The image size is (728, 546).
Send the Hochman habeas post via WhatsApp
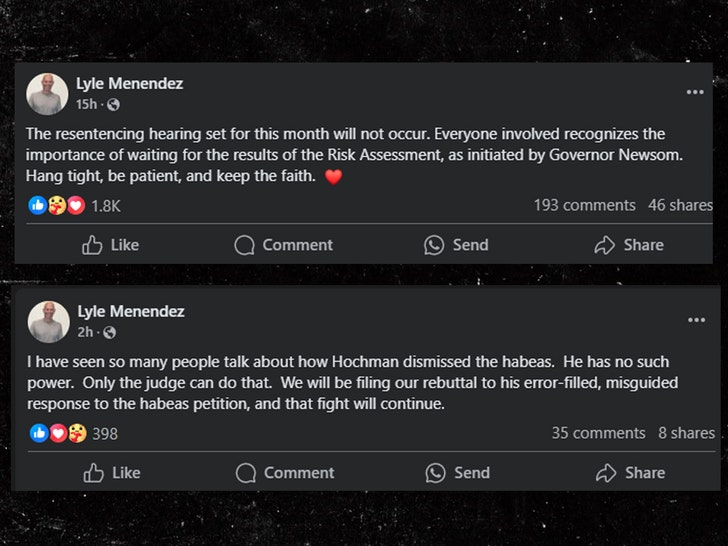[x=457, y=473]
